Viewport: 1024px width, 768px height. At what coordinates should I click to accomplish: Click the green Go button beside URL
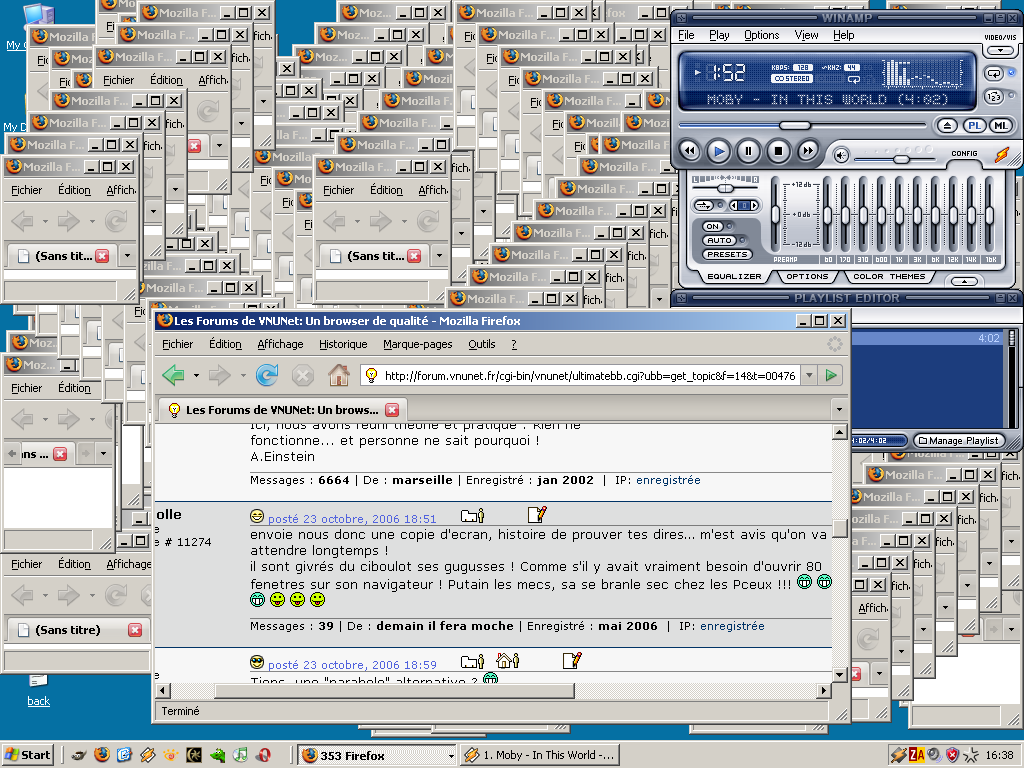coord(831,376)
